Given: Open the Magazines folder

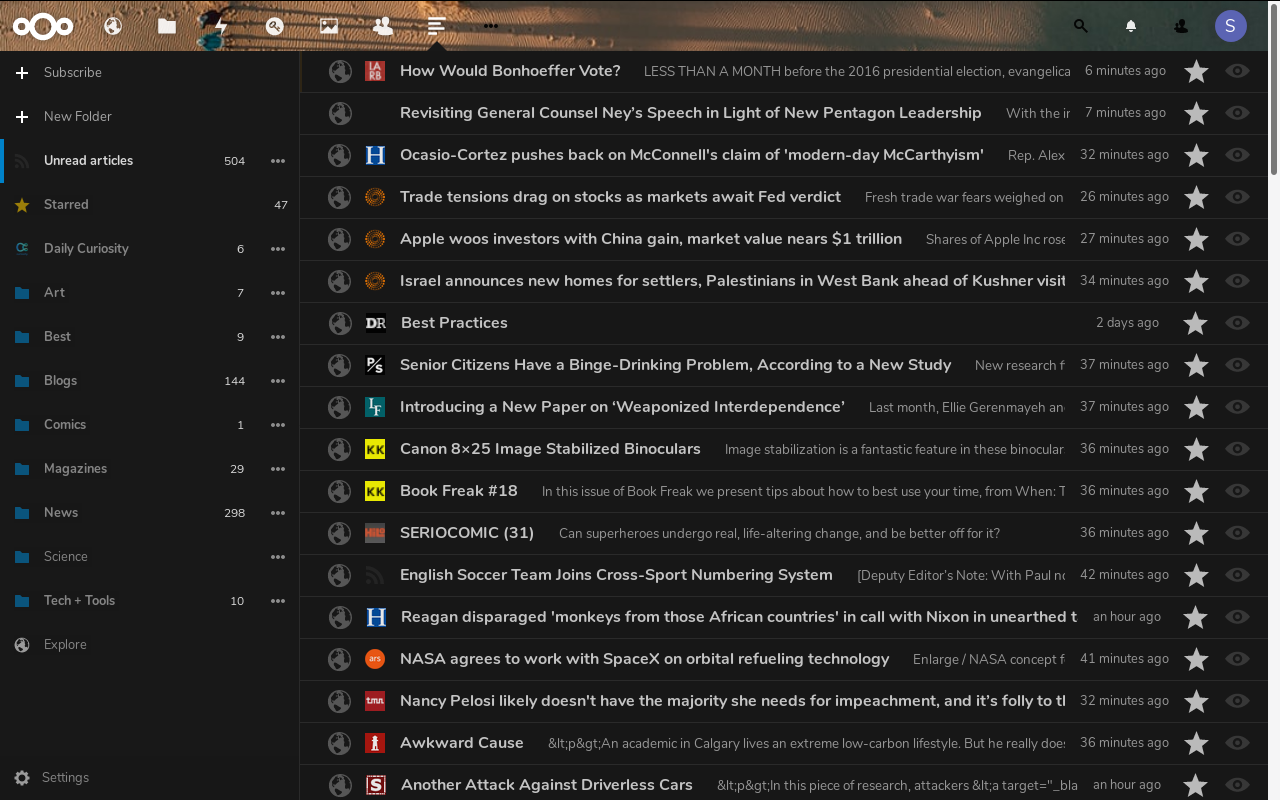Looking at the screenshot, I should pyautogui.click(x=75, y=469).
